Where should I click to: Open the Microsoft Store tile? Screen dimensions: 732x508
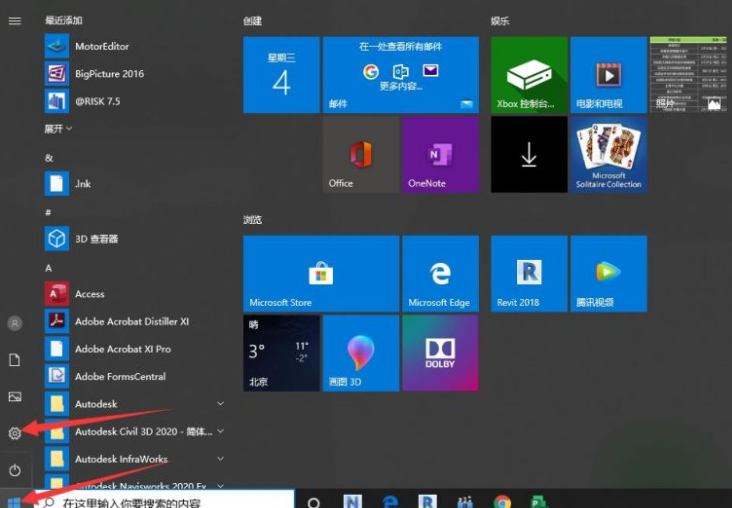[x=321, y=274]
